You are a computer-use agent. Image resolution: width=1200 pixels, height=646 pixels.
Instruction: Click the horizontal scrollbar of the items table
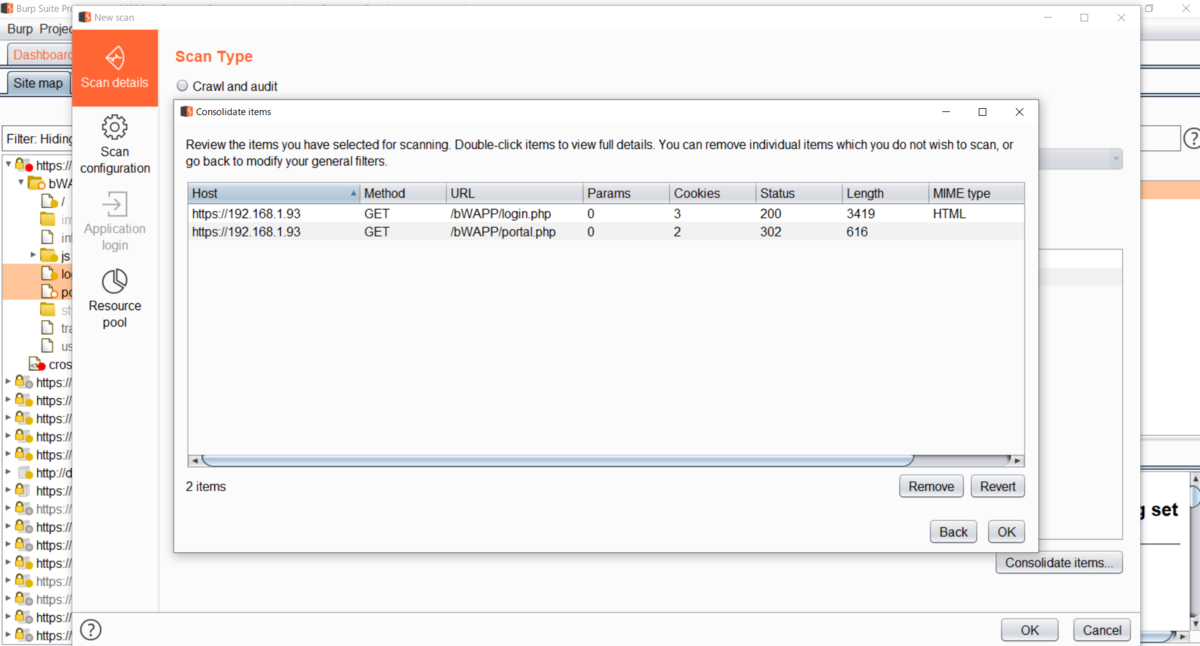click(x=558, y=460)
